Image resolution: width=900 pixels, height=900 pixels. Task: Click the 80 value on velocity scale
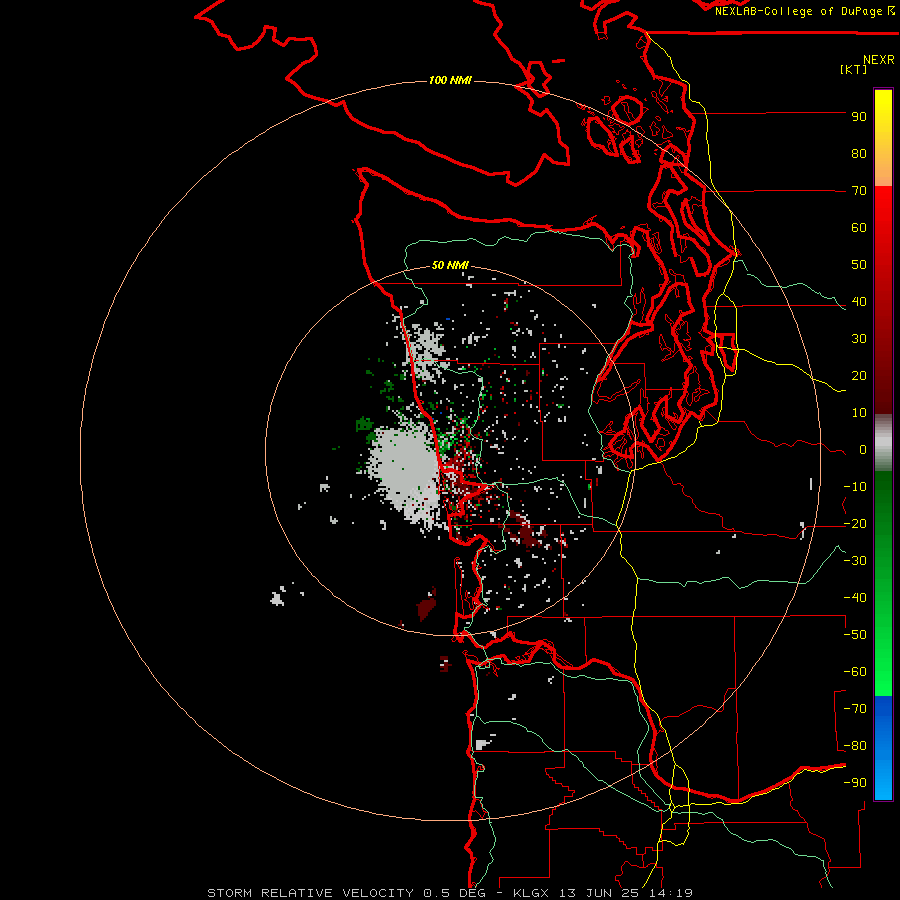pos(859,154)
